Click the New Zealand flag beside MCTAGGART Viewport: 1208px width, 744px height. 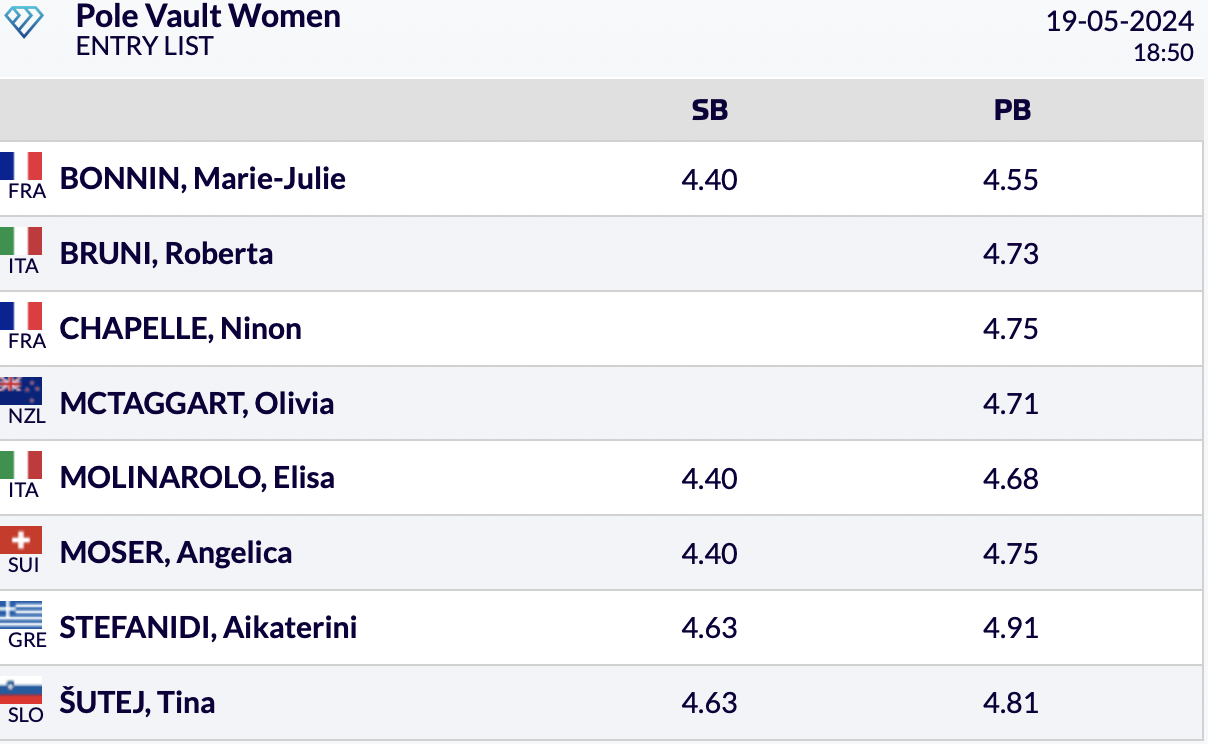21,391
